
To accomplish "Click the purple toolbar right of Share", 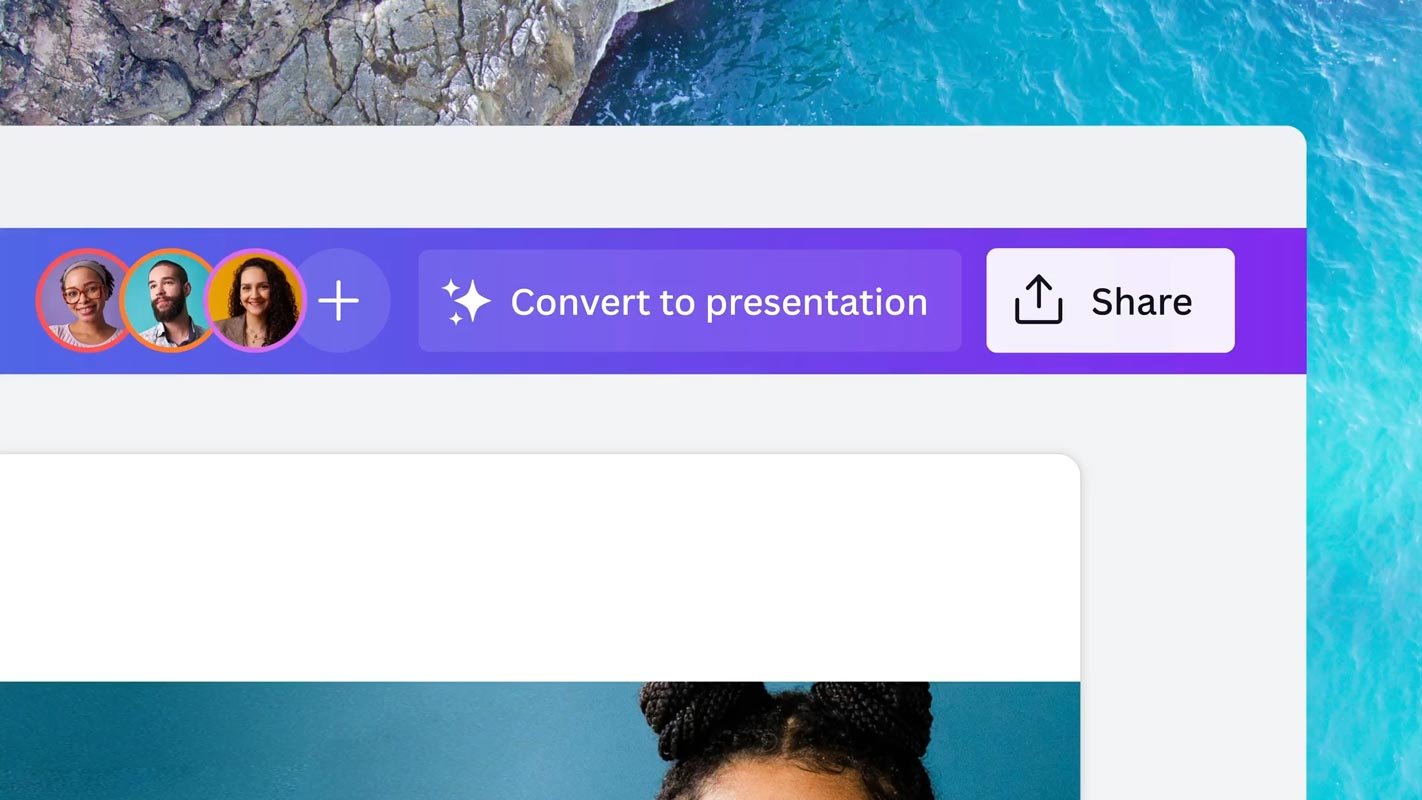I will 1270,301.
